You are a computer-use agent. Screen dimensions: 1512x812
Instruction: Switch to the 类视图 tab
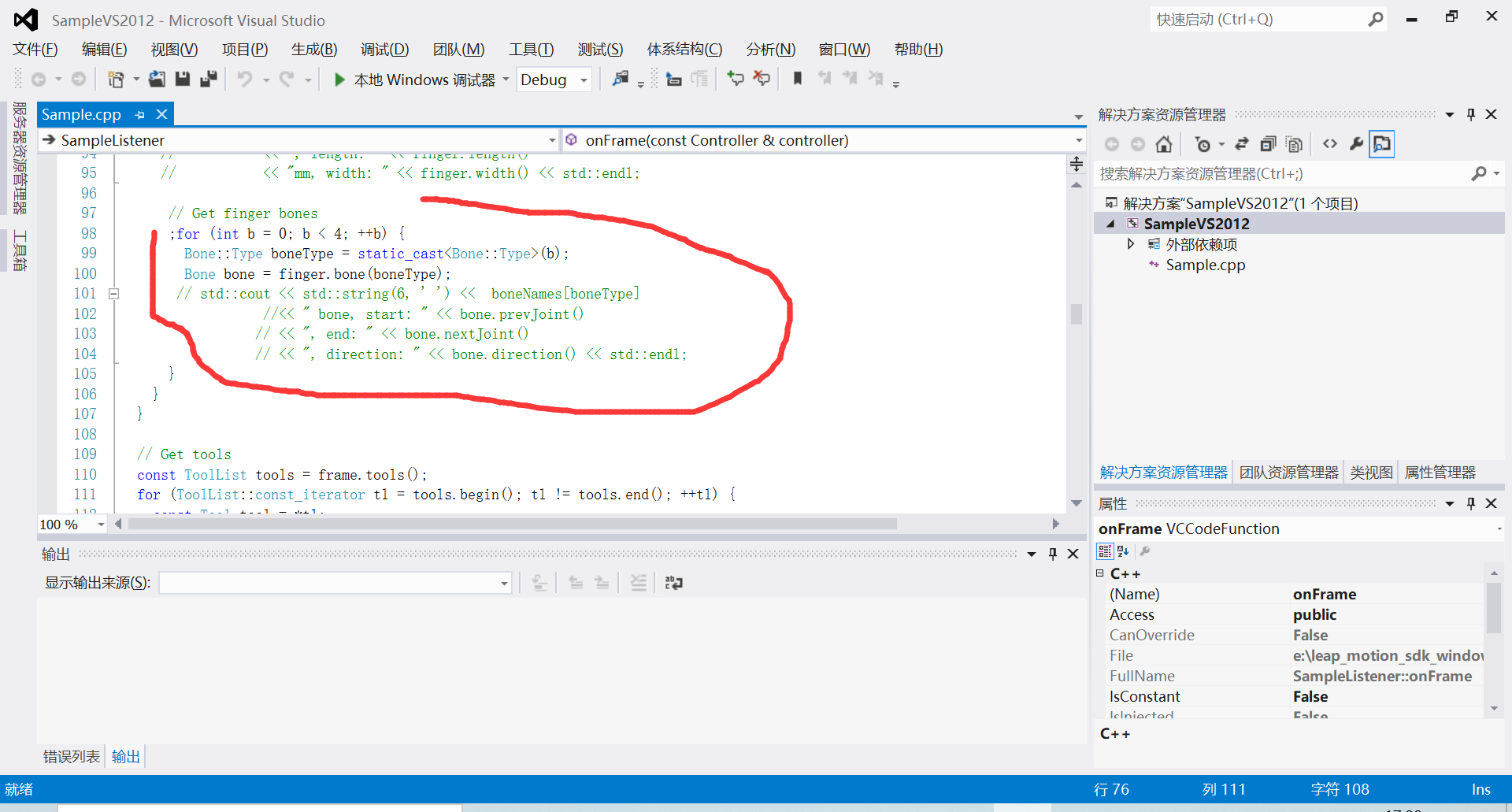coord(1371,473)
